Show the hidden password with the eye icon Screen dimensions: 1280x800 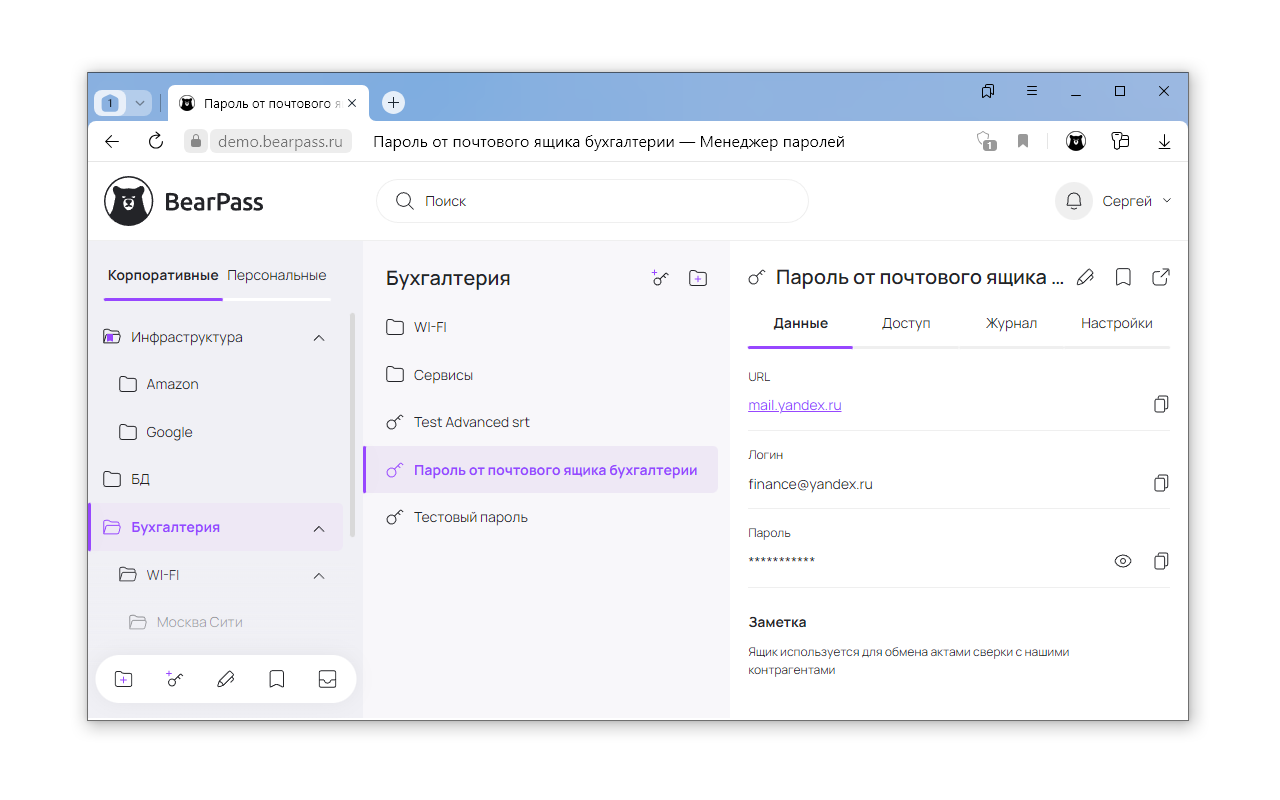(1123, 561)
